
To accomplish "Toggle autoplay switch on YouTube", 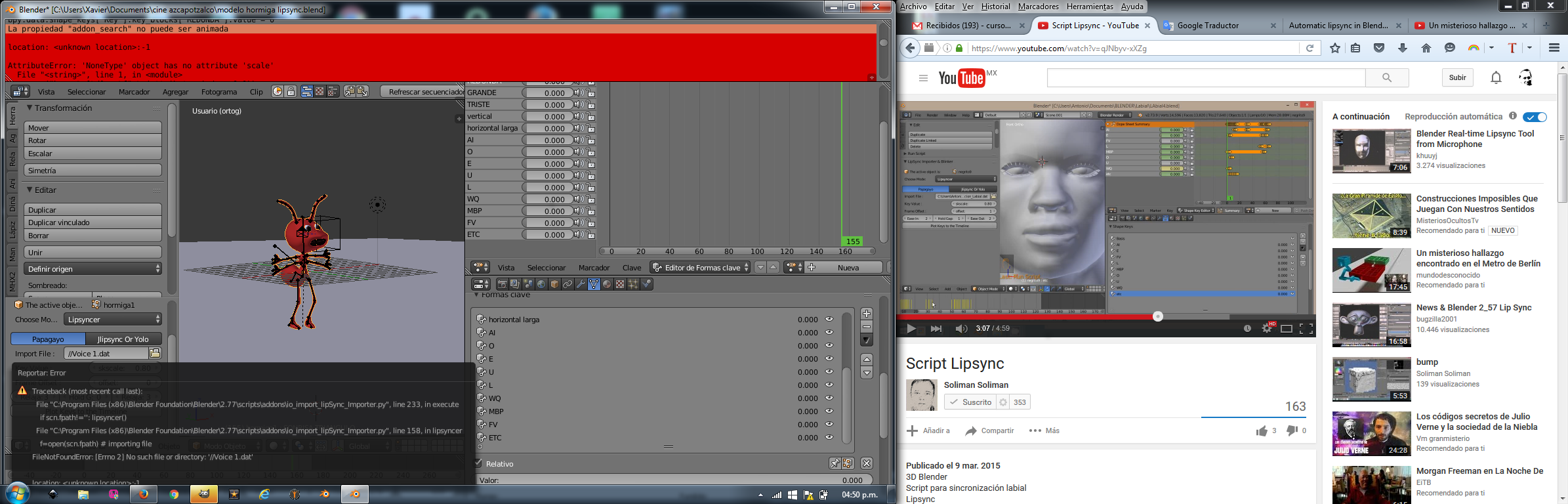I will tap(1535, 117).
